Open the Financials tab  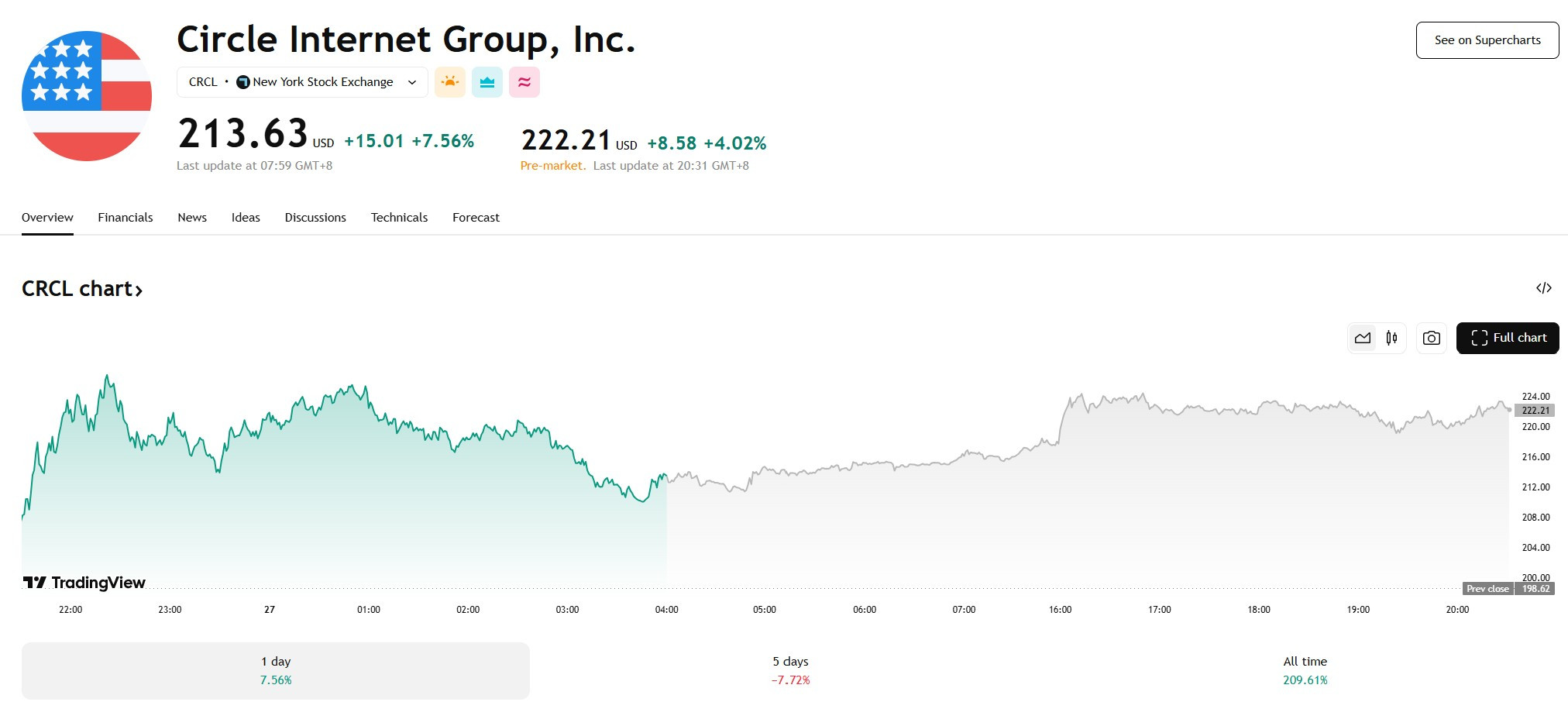[x=126, y=218]
